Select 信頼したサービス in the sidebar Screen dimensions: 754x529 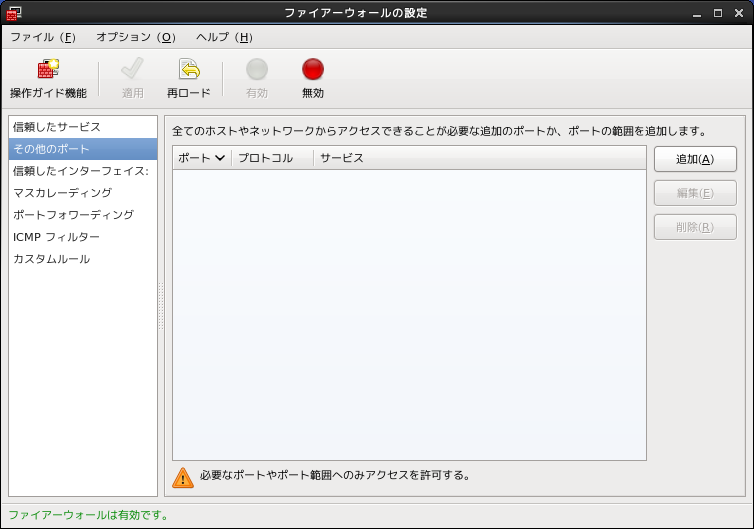tap(83, 127)
